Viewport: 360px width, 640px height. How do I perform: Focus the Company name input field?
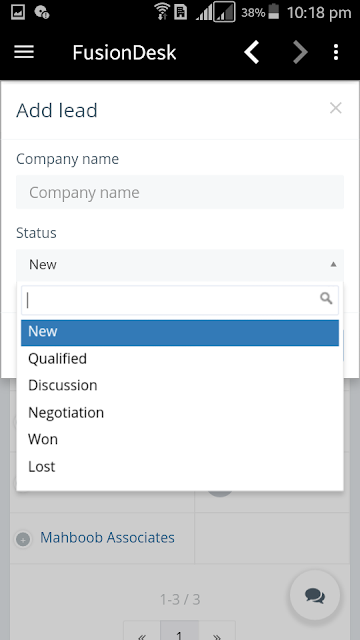pos(180,192)
